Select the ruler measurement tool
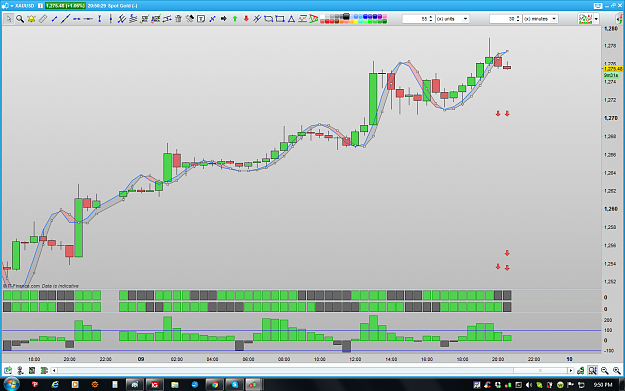Image resolution: width=625 pixels, height=391 pixels. pos(43,19)
